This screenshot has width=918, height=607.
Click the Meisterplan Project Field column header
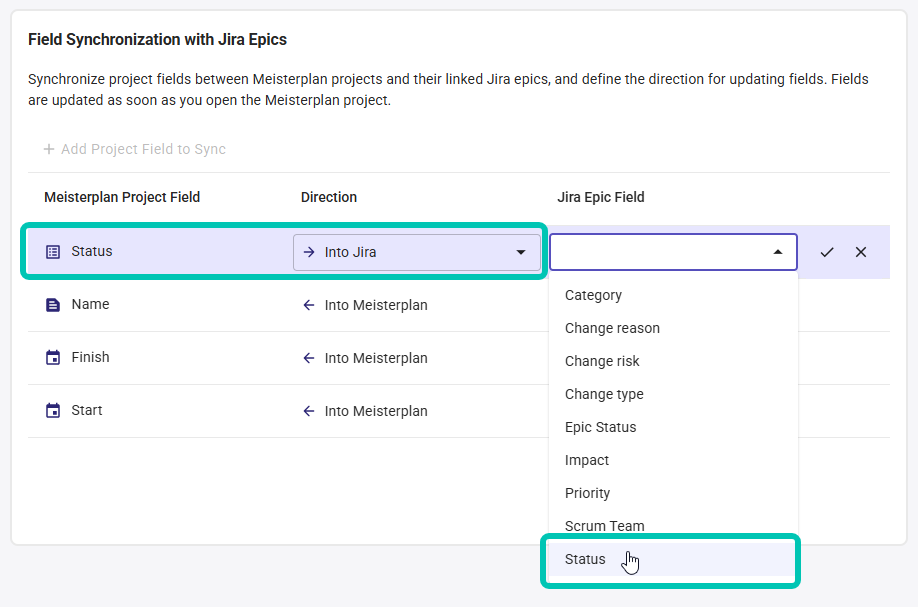tap(122, 197)
